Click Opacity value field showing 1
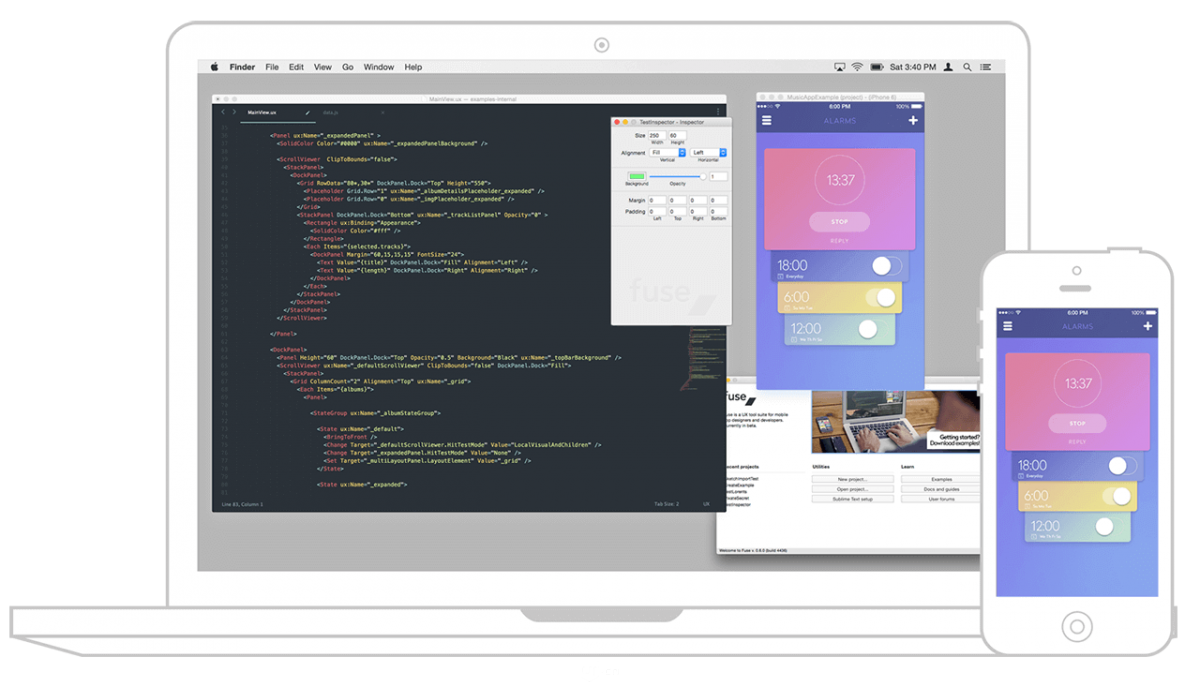Image resolution: width=1200 pixels, height=687 pixels. click(x=718, y=176)
